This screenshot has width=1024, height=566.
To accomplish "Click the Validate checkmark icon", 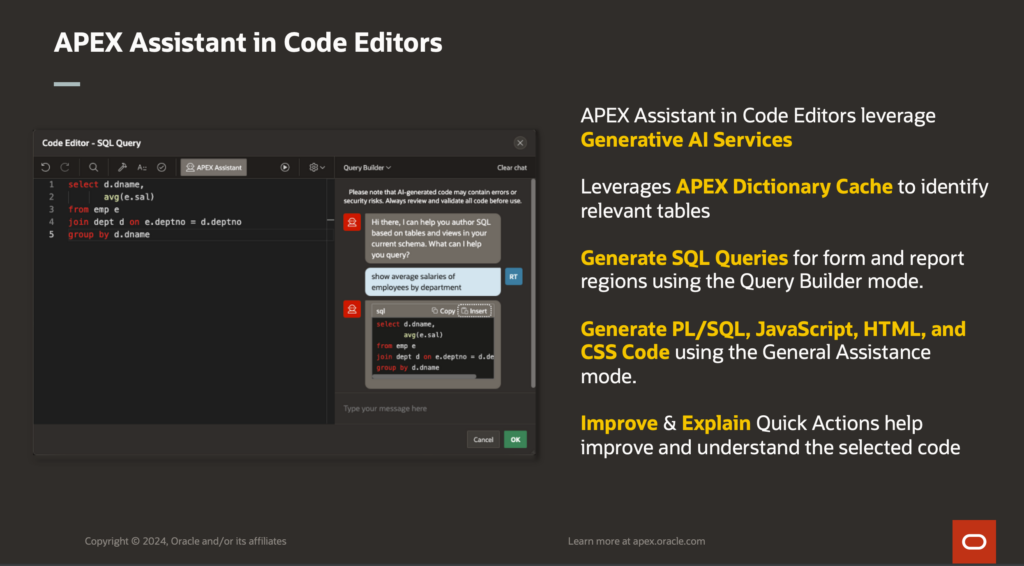I will tap(161, 167).
